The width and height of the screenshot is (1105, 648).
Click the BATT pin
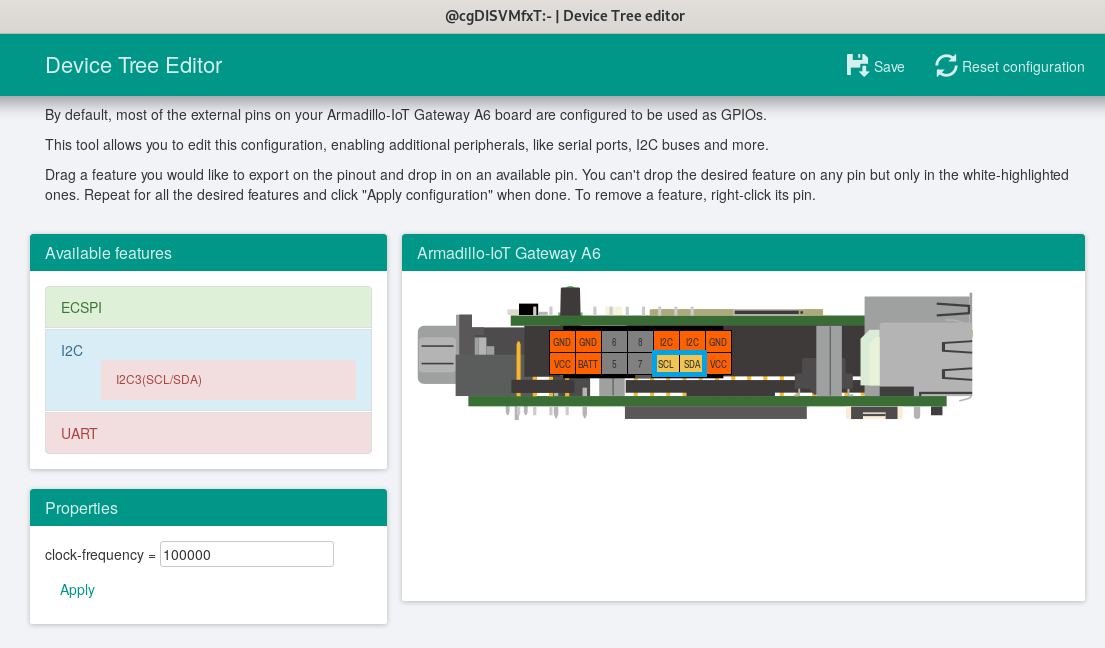(588, 364)
